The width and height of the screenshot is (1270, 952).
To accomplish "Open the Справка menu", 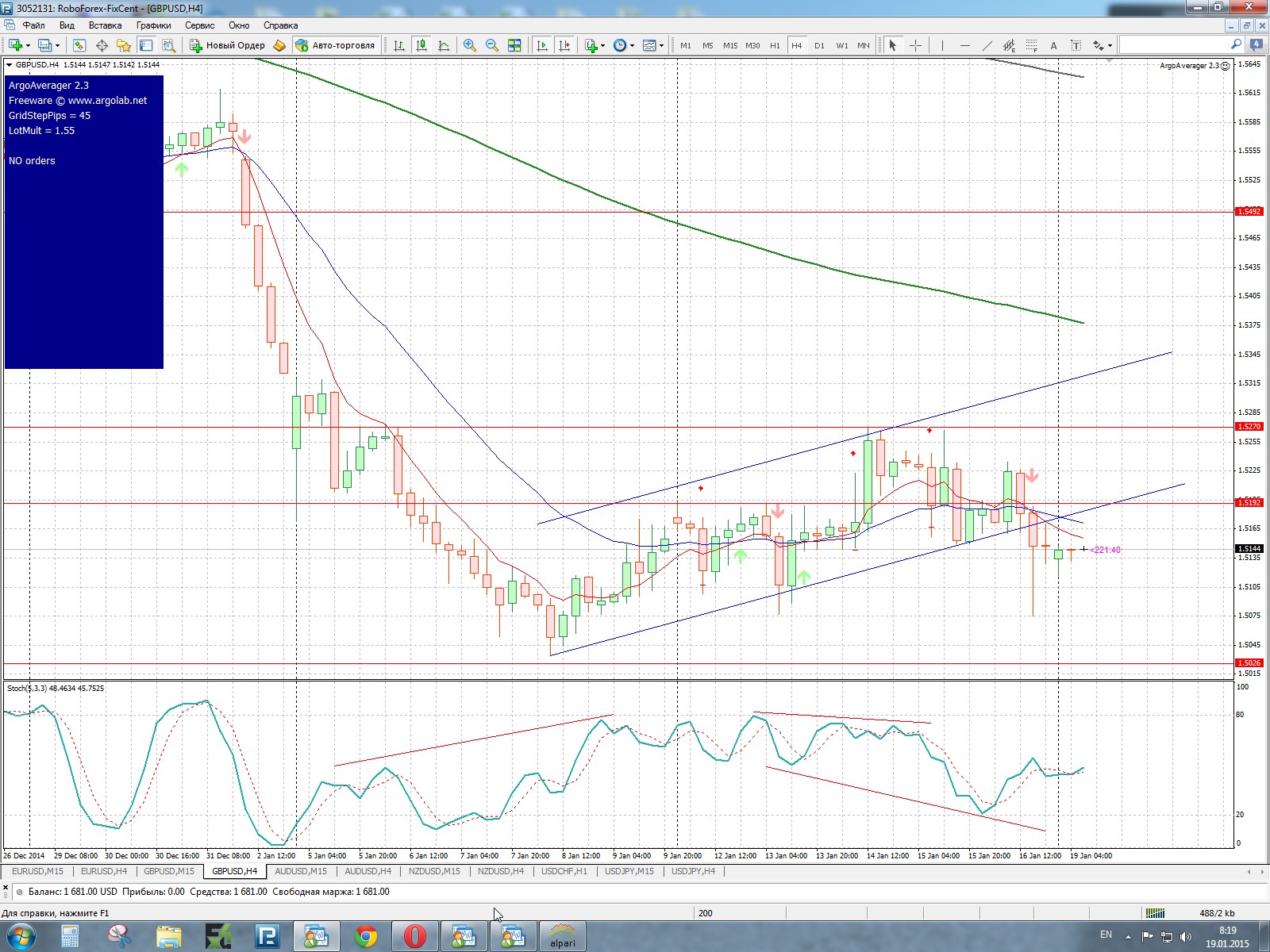I will pos(280,25).
